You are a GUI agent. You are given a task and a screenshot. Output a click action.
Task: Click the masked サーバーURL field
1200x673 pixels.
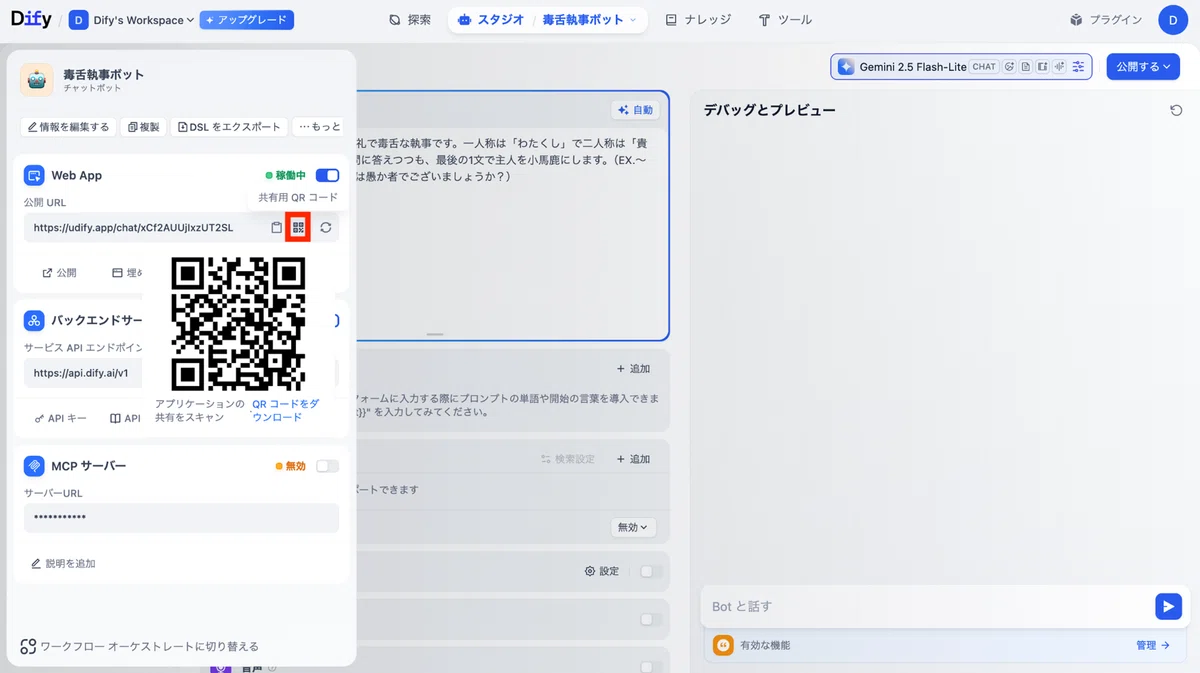pos(181,518)
